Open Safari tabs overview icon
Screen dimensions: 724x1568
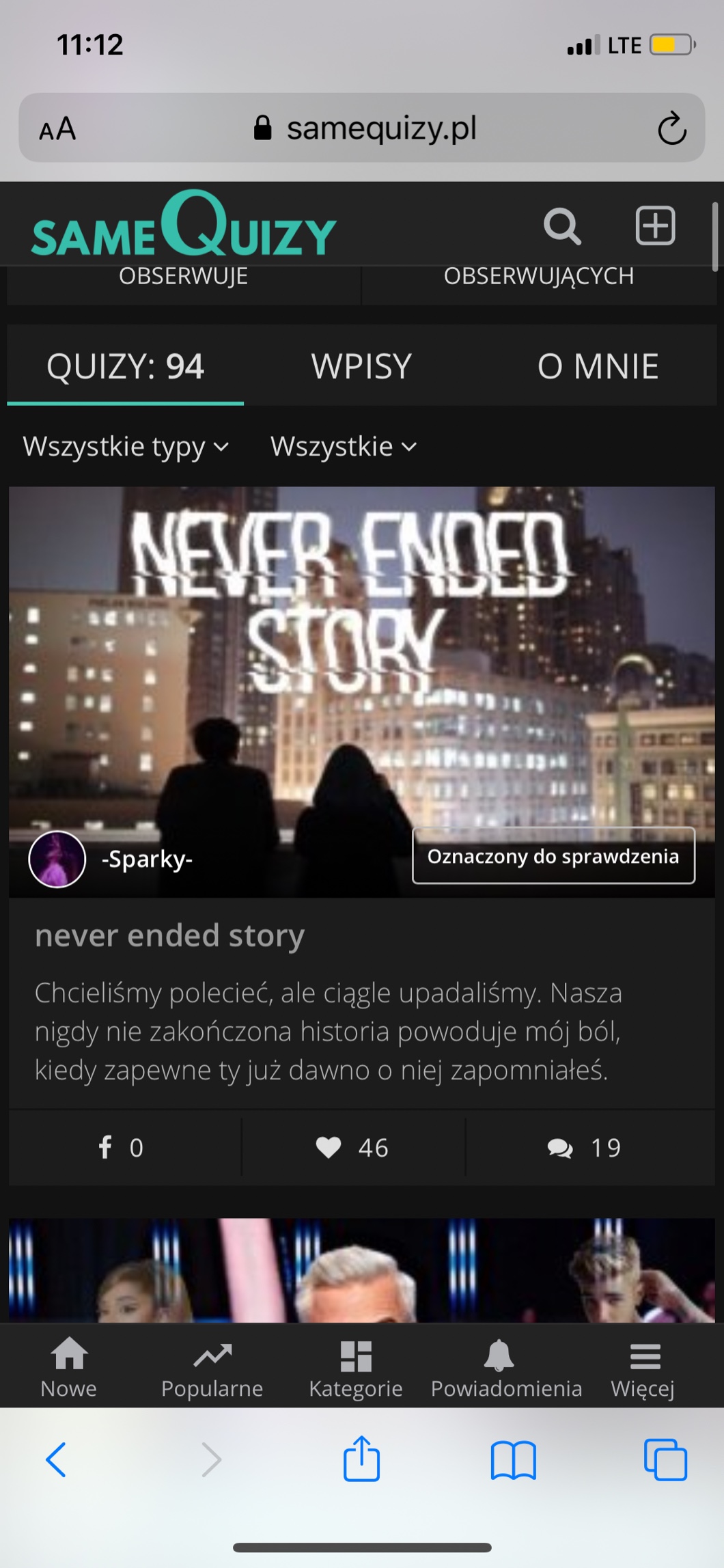point(665,1459)
